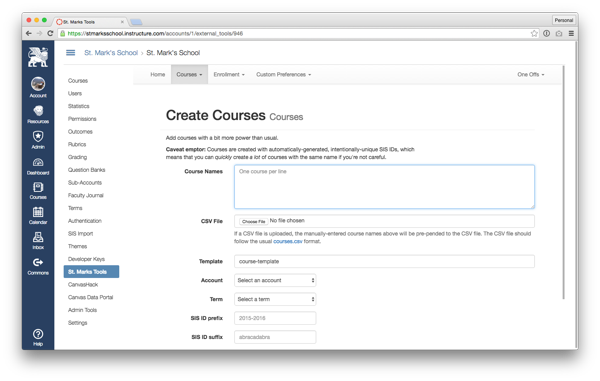This screenshot has height=381, width=600.
Task: Open the Account icon in sidebar
Action: [38, 84]
